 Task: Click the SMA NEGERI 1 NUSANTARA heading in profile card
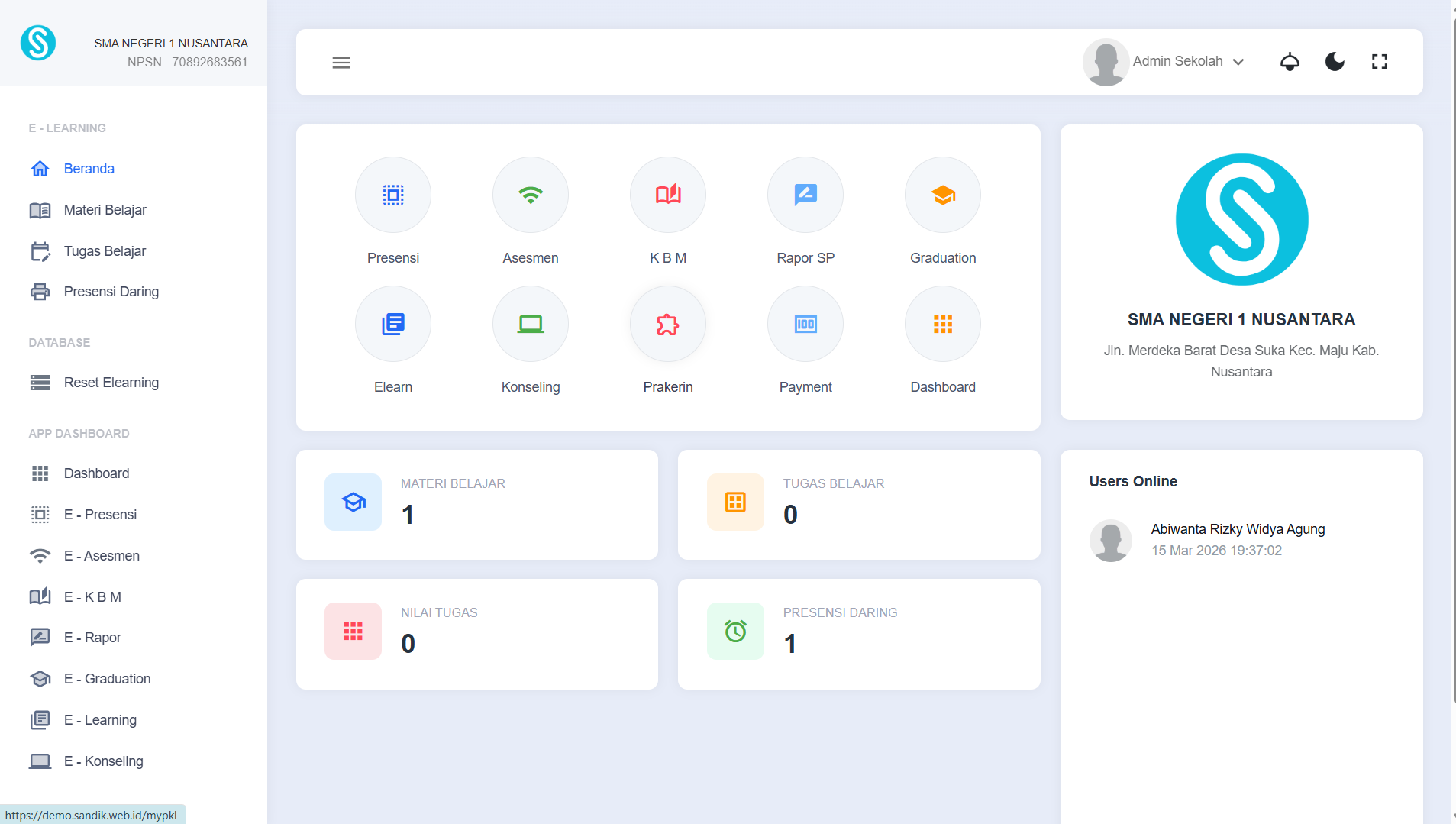(x=1241, y=319)
